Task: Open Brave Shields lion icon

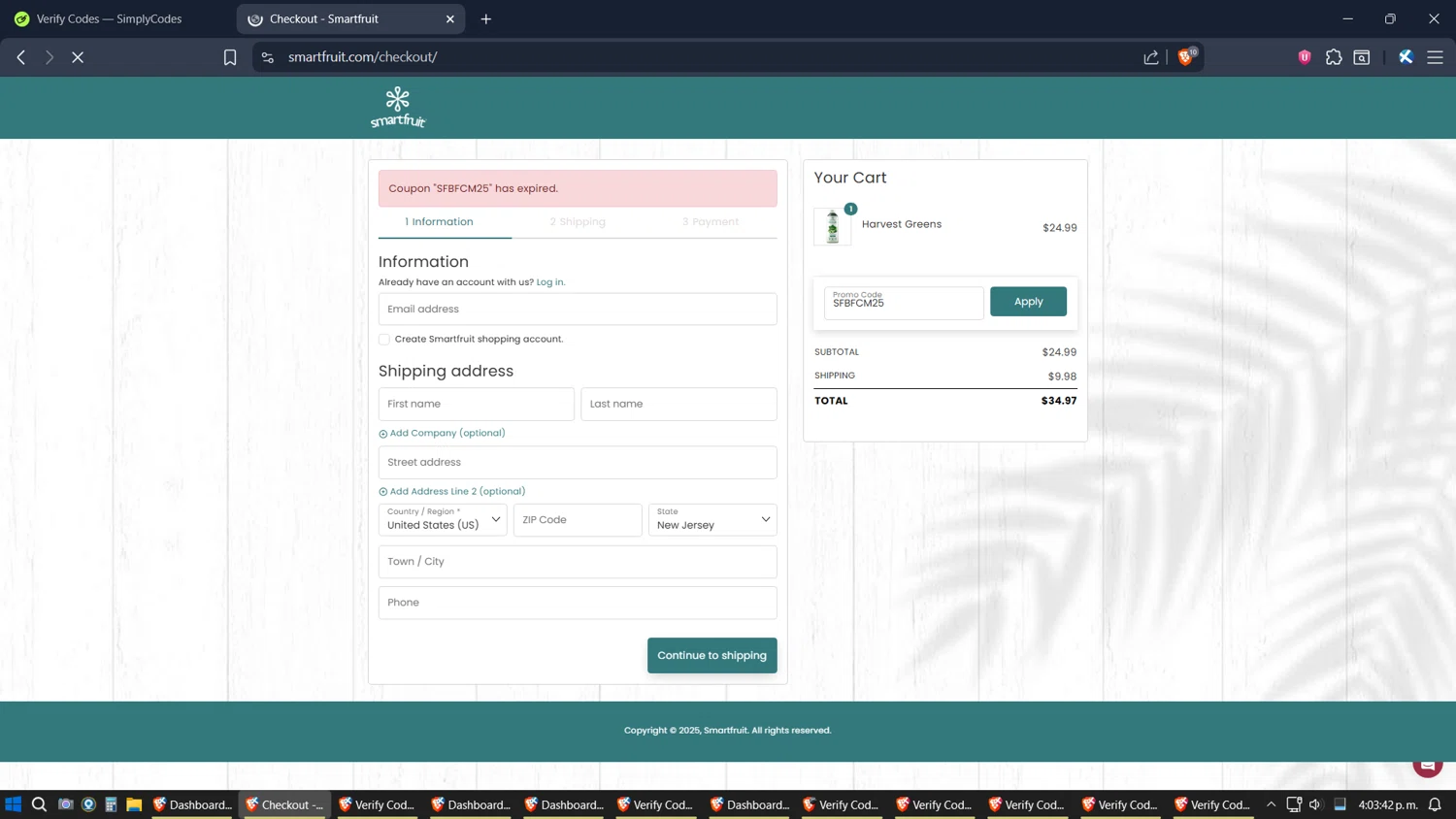Action: coord(1186,56)
